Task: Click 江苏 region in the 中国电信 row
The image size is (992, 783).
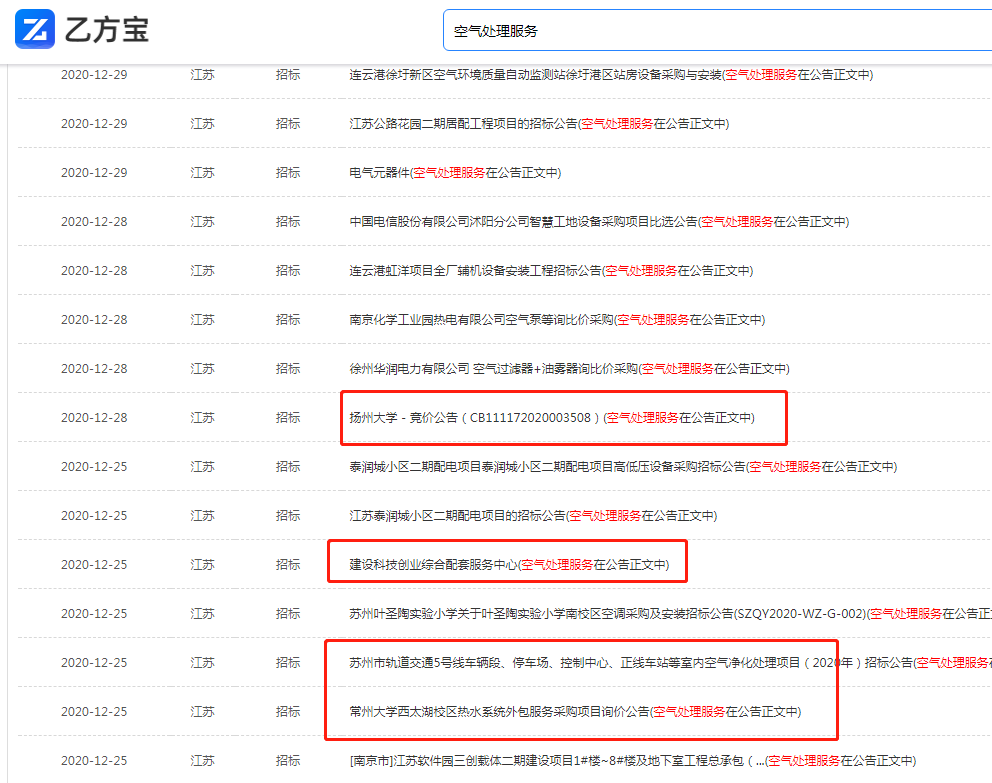Action: coord(202,221)
